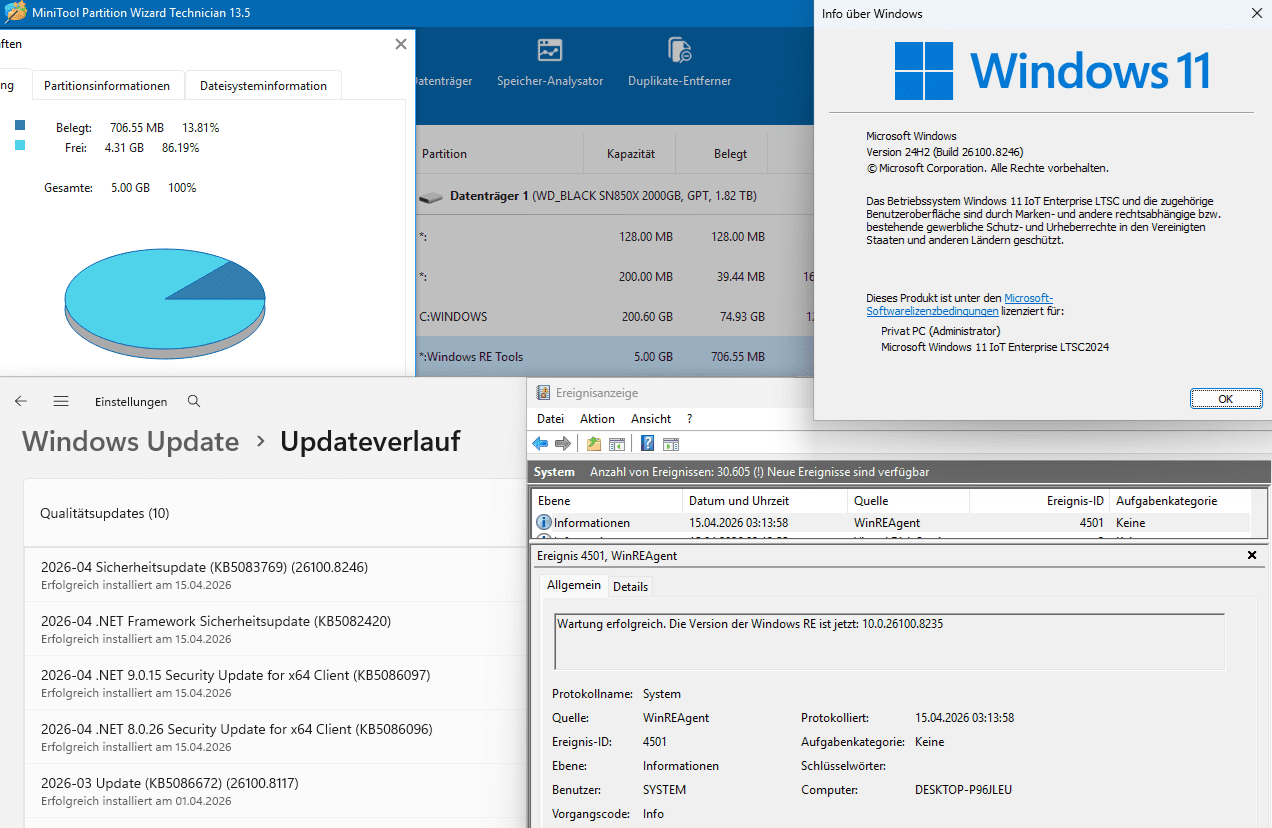Click the Ereignisanzeige title bar app icon
This screenshot has width=1272, height=828.
543,393
